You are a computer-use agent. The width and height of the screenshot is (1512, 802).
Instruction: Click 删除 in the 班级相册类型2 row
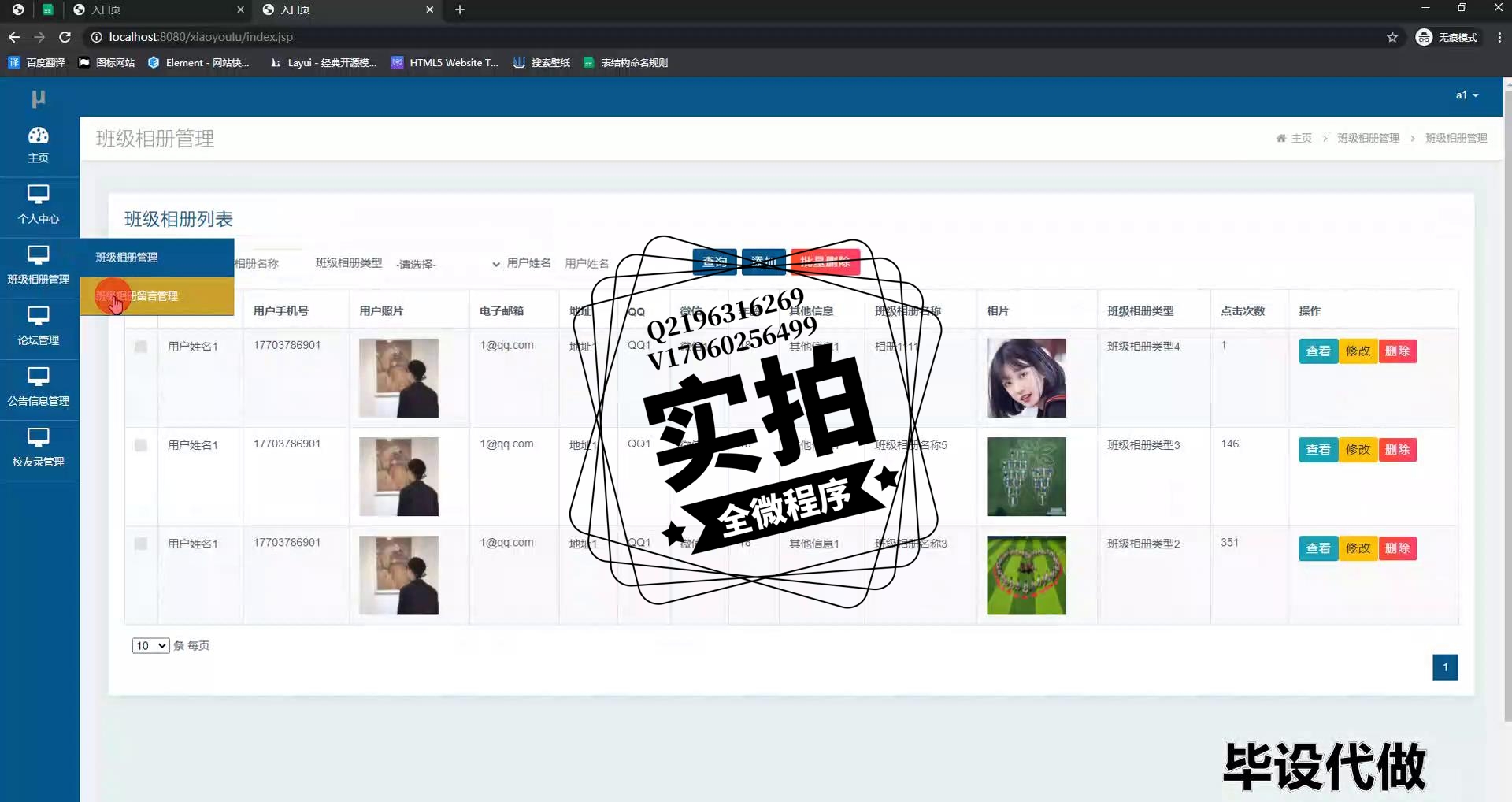tap(1397, 548)
